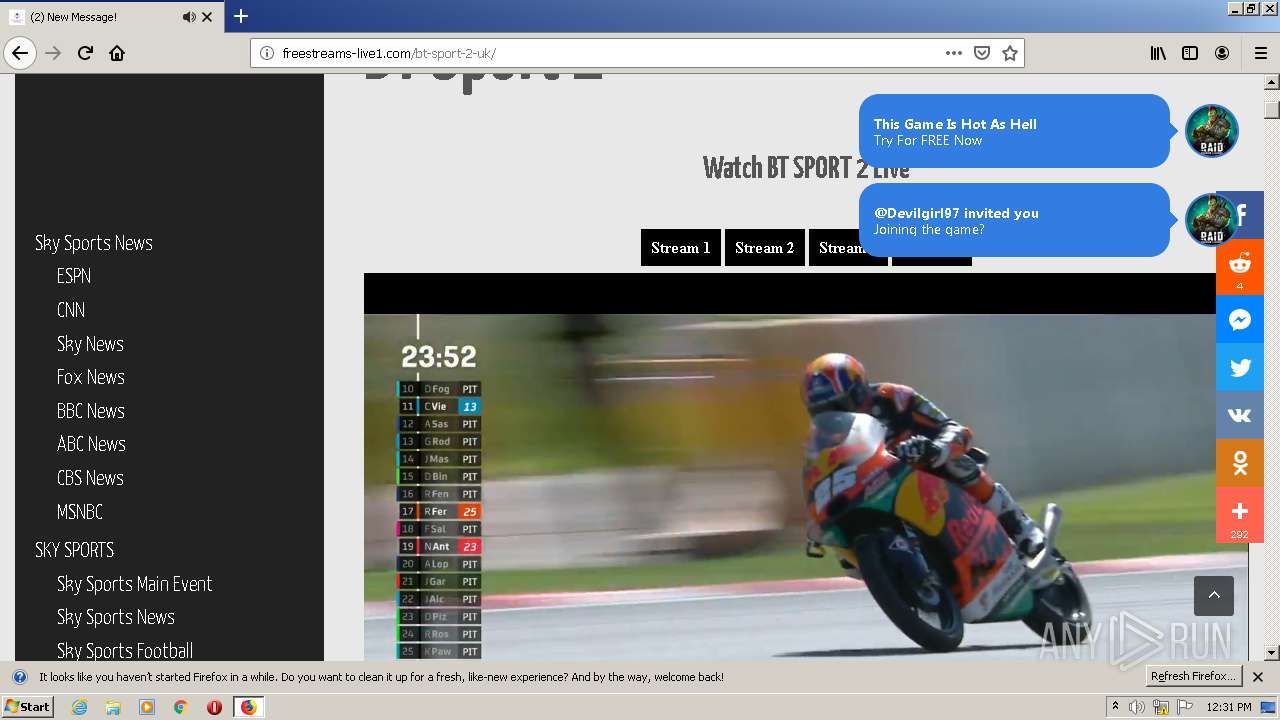This screenshot has width=1280, height=720.
Task: Open the MSNBC channel link
Action: pos(80,512)
